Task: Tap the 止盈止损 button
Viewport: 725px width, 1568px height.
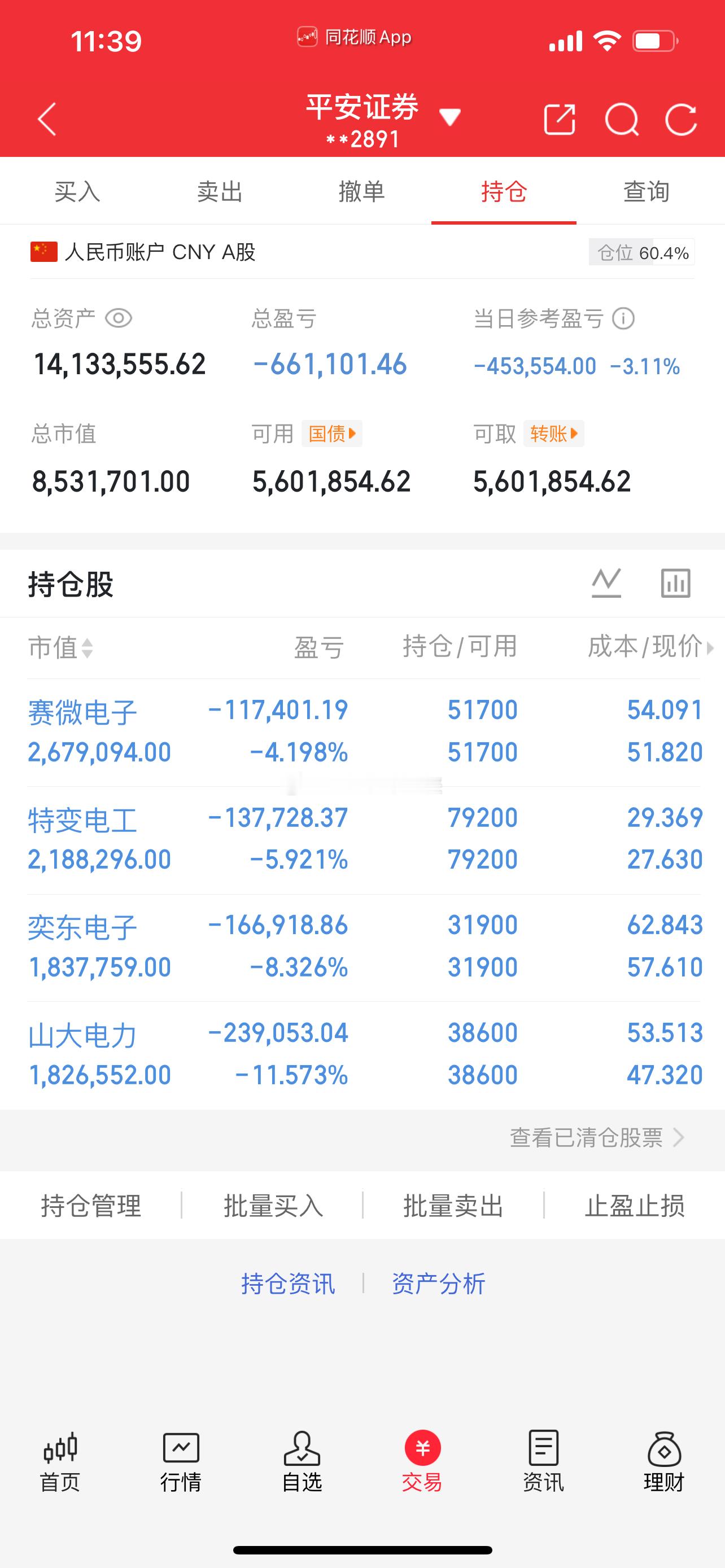Action: click(635, 1205)
